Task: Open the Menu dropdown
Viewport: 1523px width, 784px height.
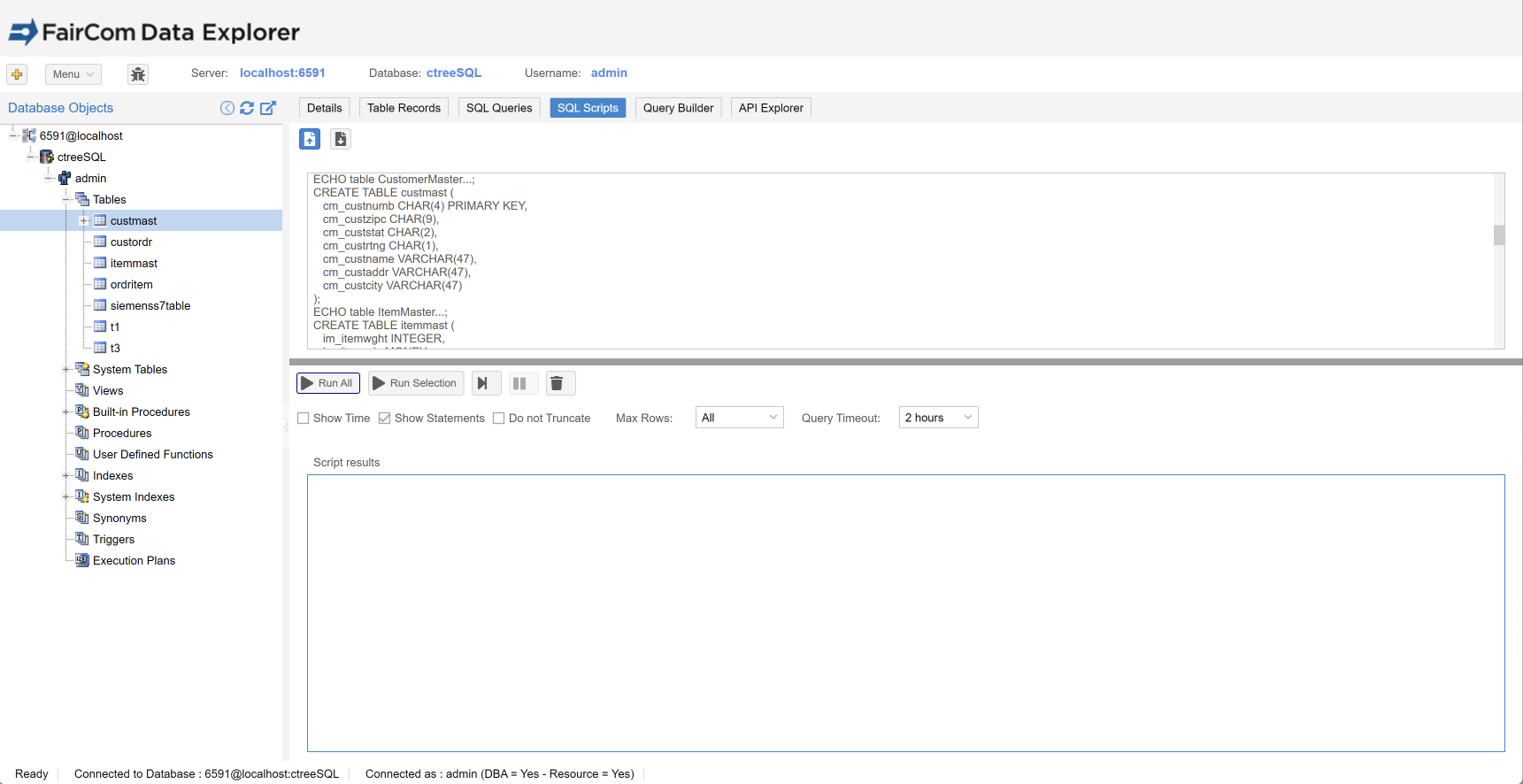Action: [73, 74]
